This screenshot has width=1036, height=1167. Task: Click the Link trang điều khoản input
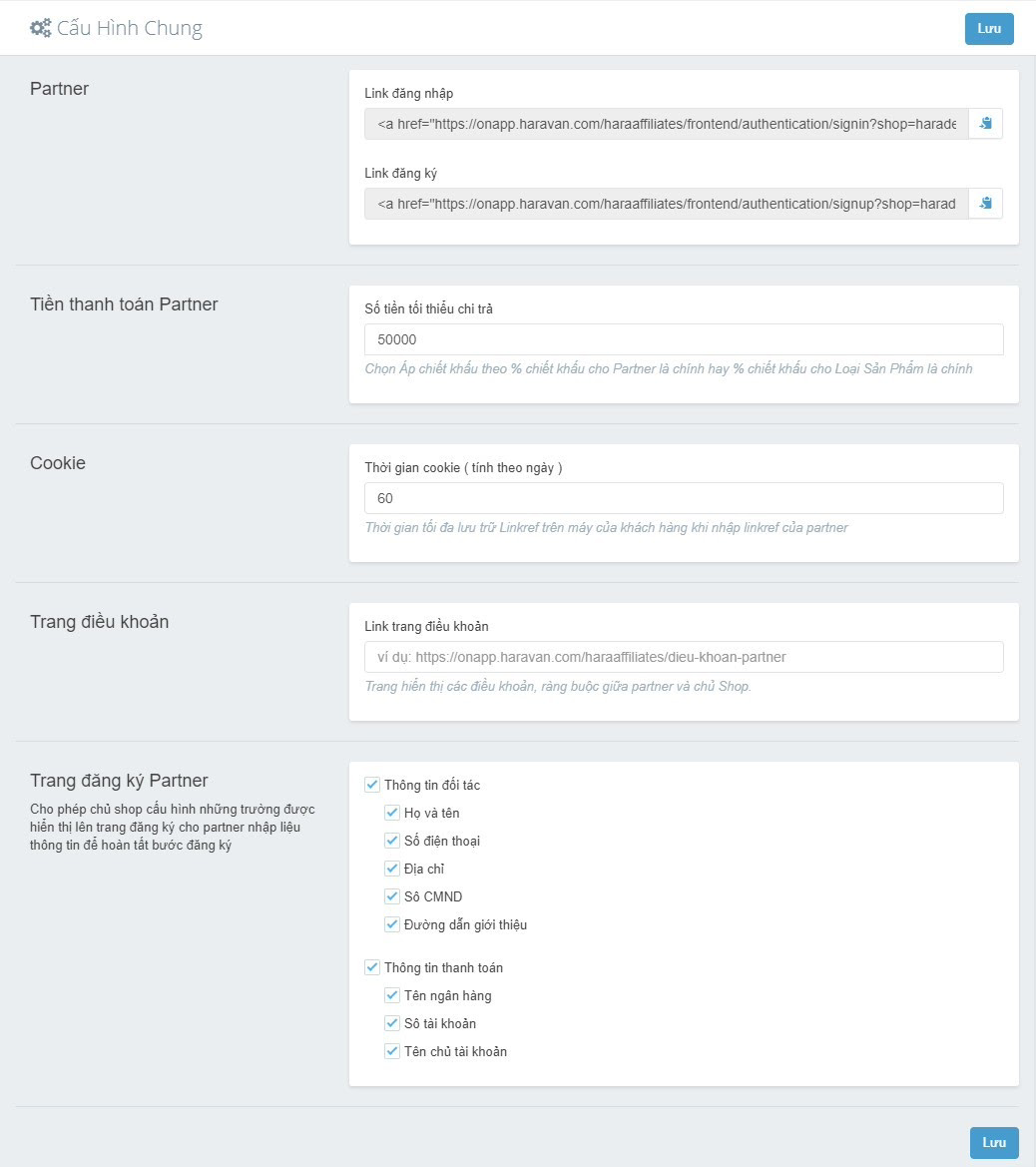click(684, 657)
